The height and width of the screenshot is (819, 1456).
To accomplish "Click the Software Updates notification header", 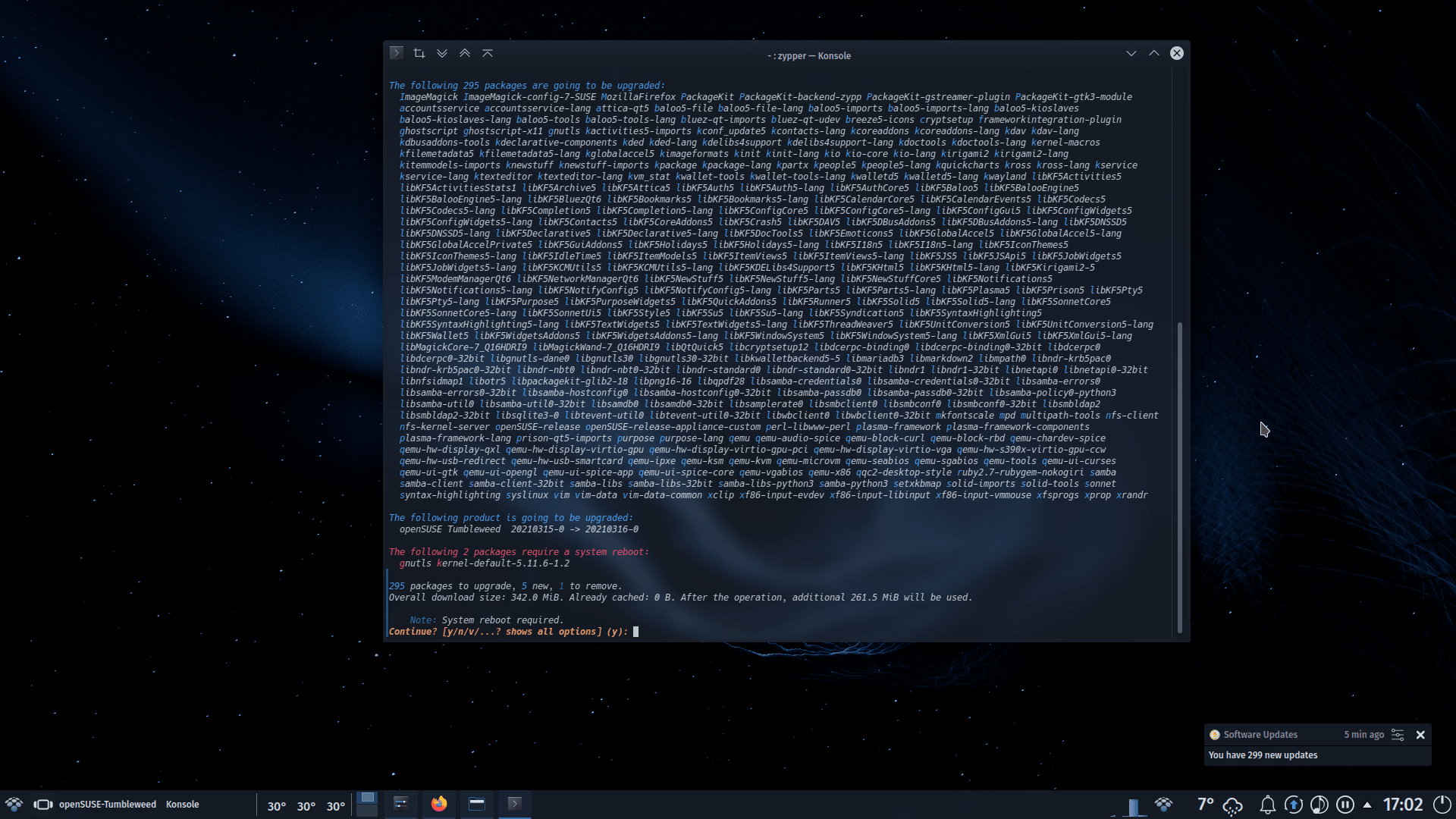I will pos(1260,735).
